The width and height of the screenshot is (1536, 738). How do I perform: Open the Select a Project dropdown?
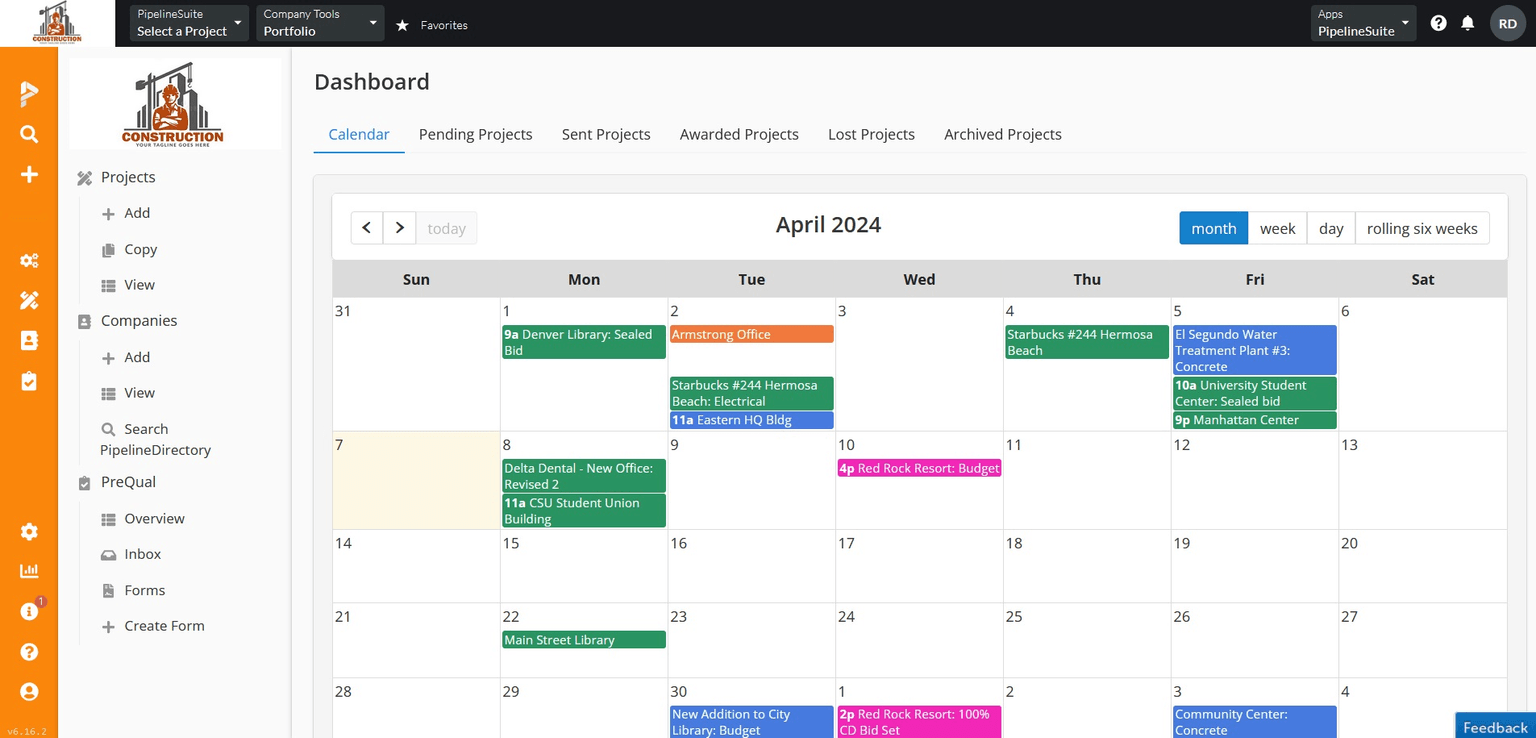[x=189, y=23]
